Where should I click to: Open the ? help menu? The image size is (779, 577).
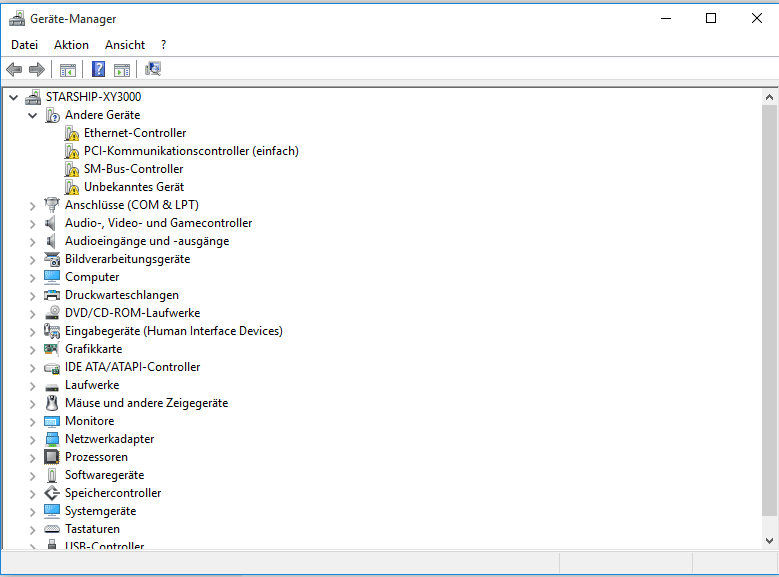(163, 45)
